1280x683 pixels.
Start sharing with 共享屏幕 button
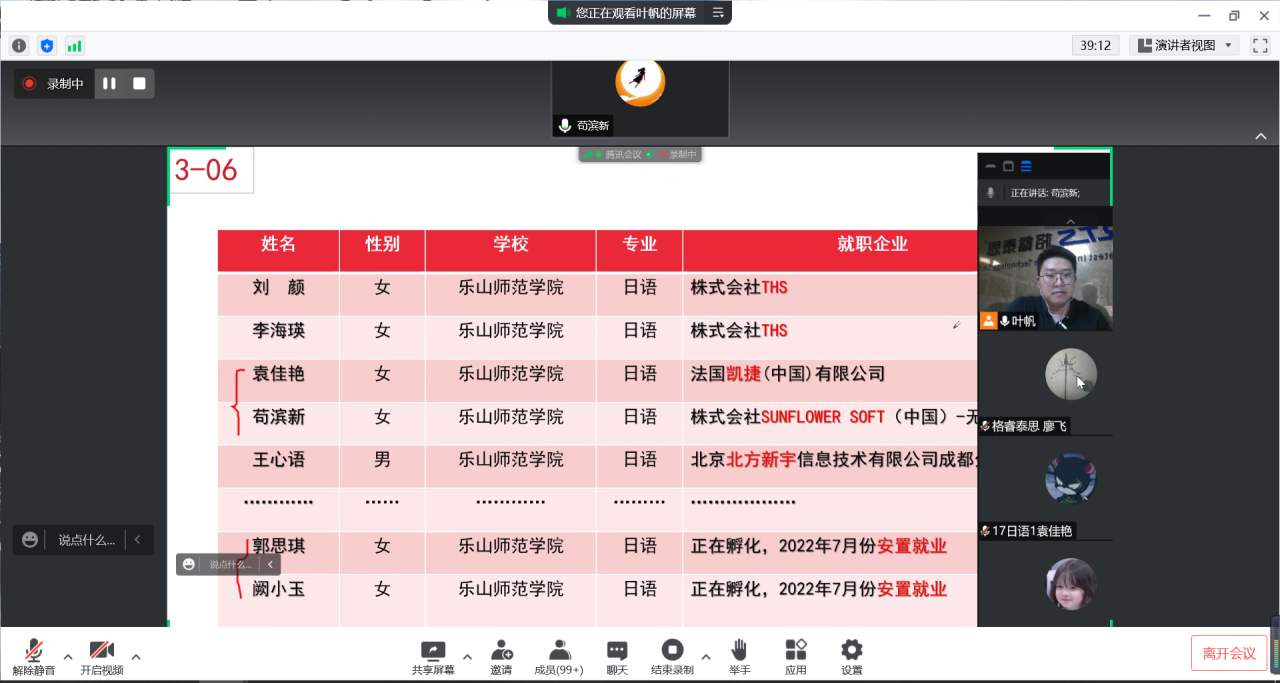click(x=433, y=657)
